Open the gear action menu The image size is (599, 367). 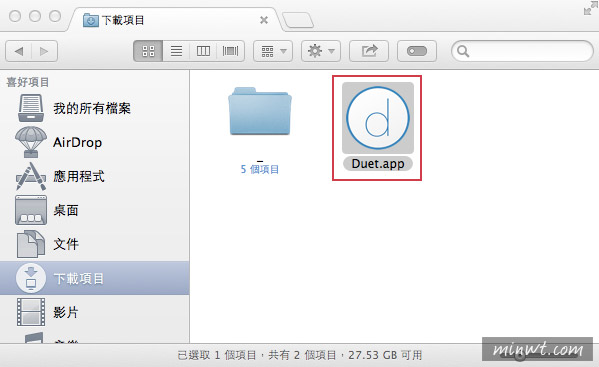click(321, 51)
